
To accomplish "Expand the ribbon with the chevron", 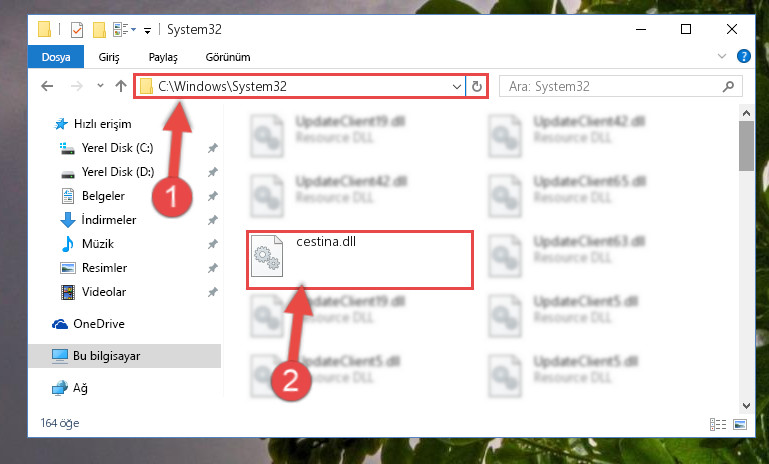I will tap(721, 56).
